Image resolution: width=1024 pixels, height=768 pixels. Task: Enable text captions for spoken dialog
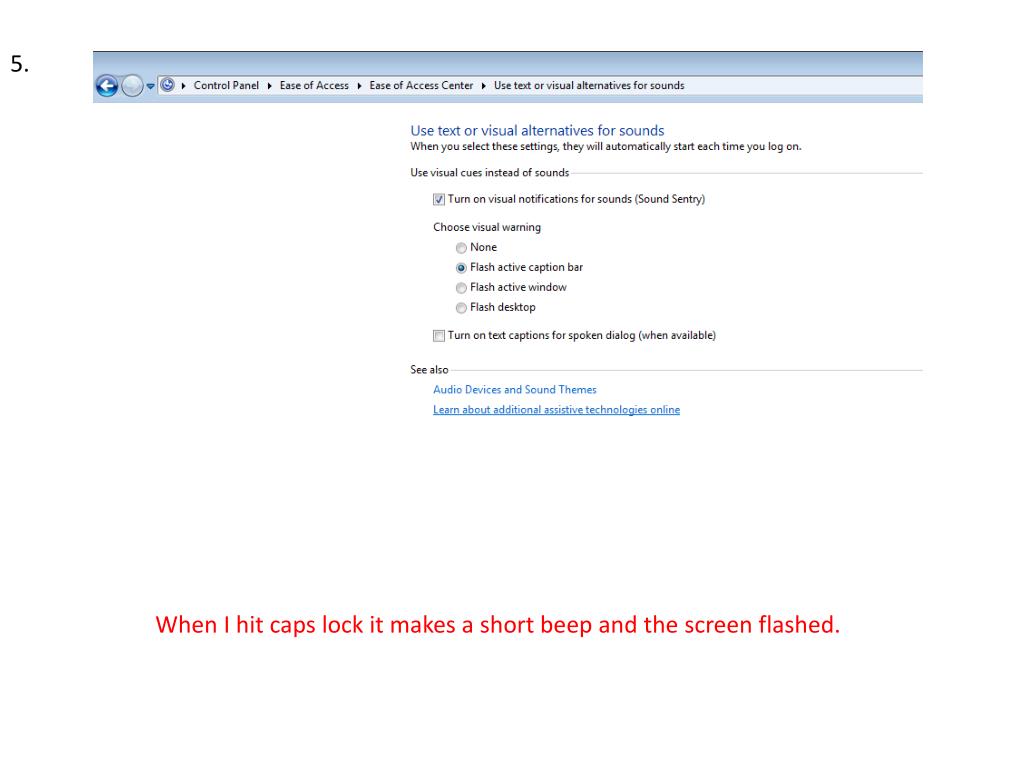click(439, 336)
